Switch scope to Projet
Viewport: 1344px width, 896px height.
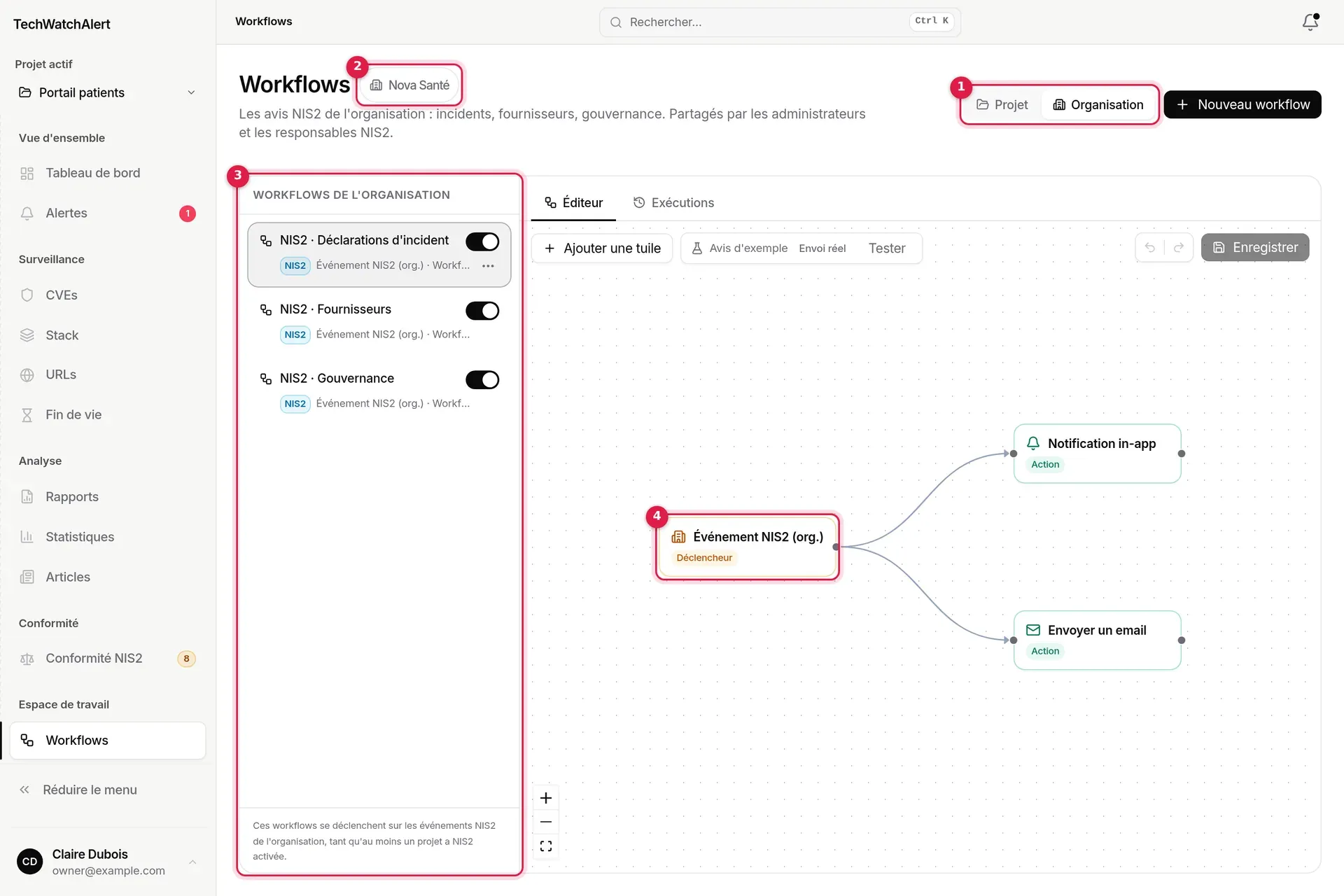[x=1002, y=105]
